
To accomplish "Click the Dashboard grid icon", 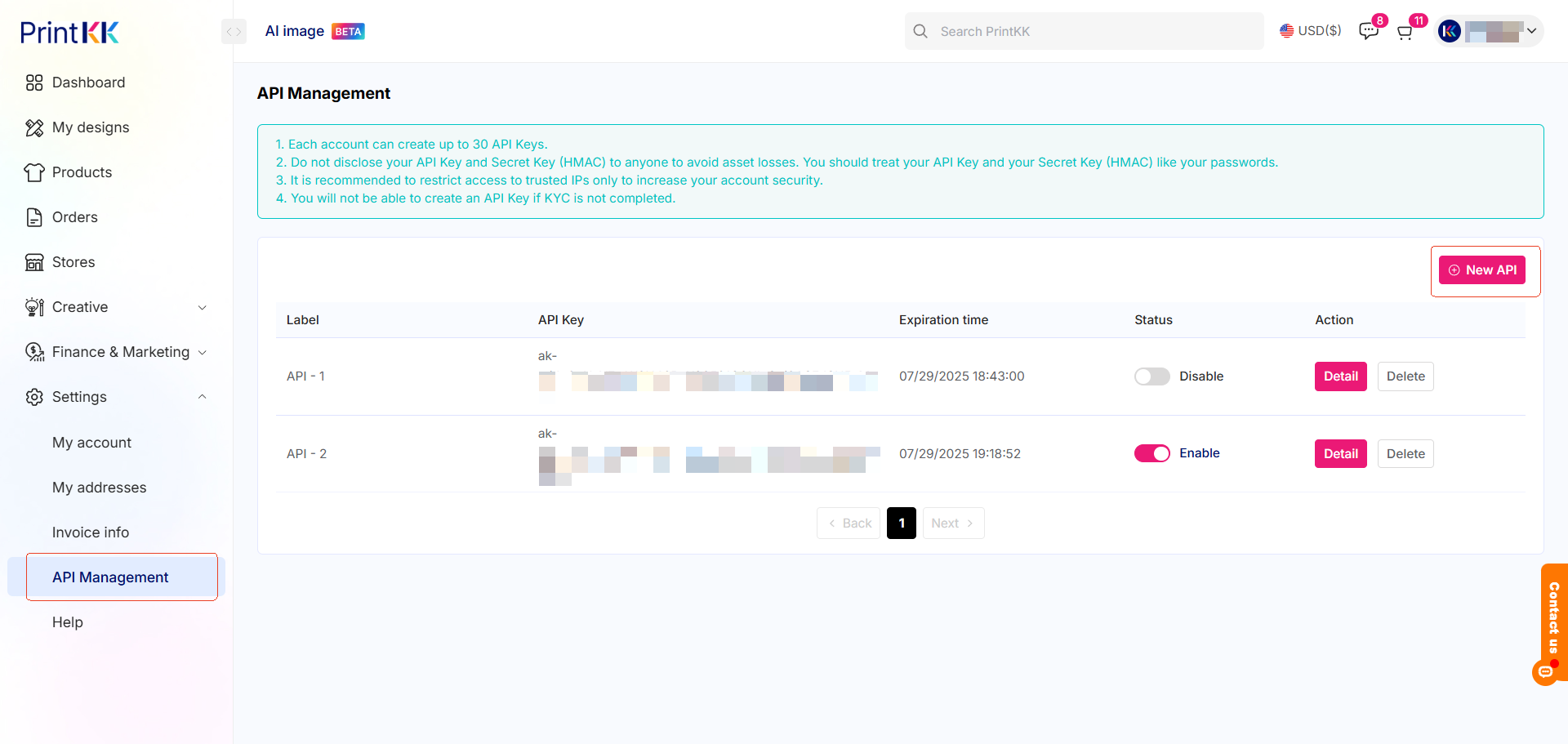I will tap(34, 82).
